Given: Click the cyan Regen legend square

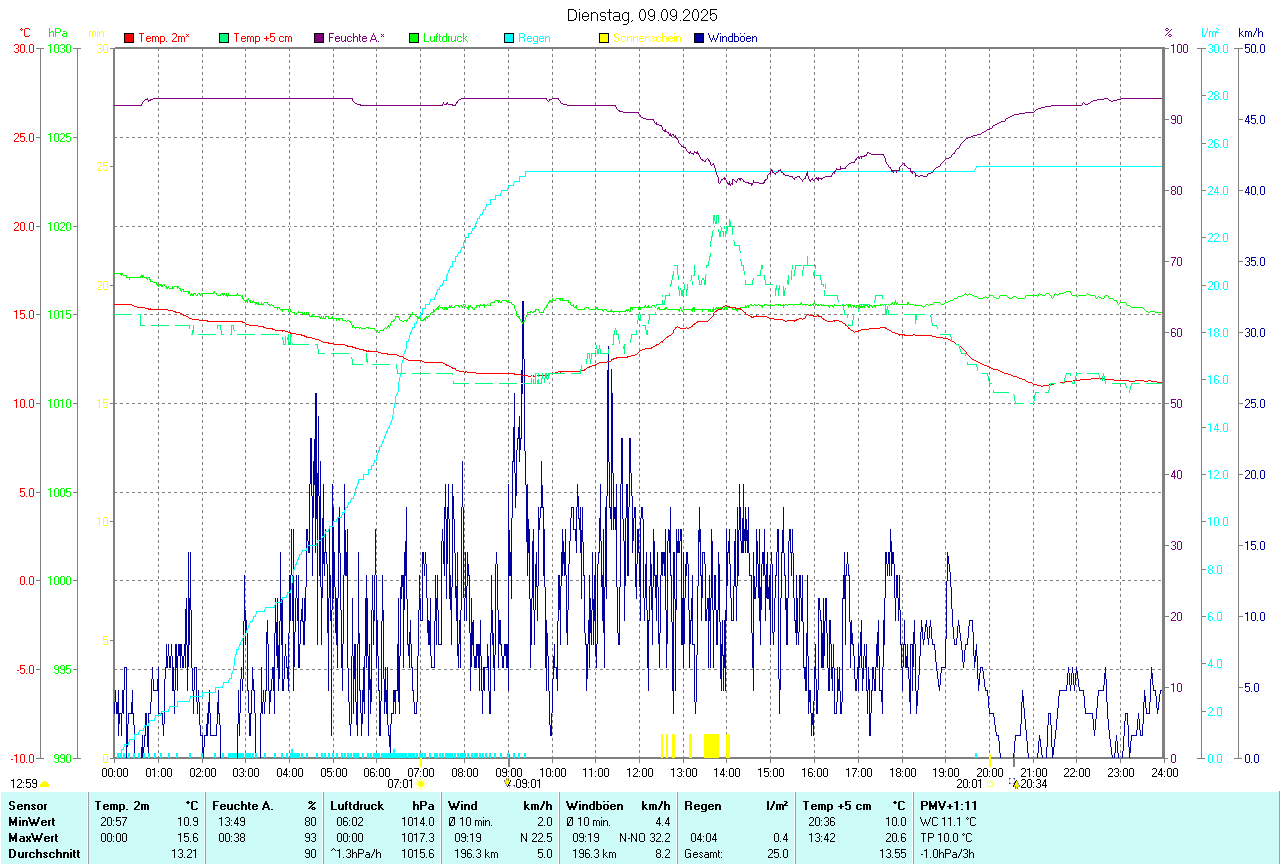Looking at the screenshot, I should (509, 38).
